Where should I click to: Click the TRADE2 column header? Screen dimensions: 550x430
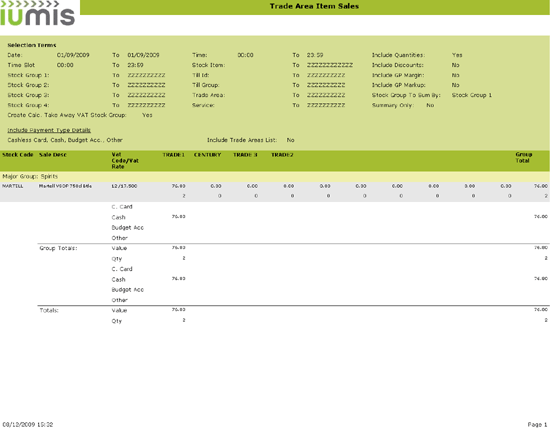(282, 155)
